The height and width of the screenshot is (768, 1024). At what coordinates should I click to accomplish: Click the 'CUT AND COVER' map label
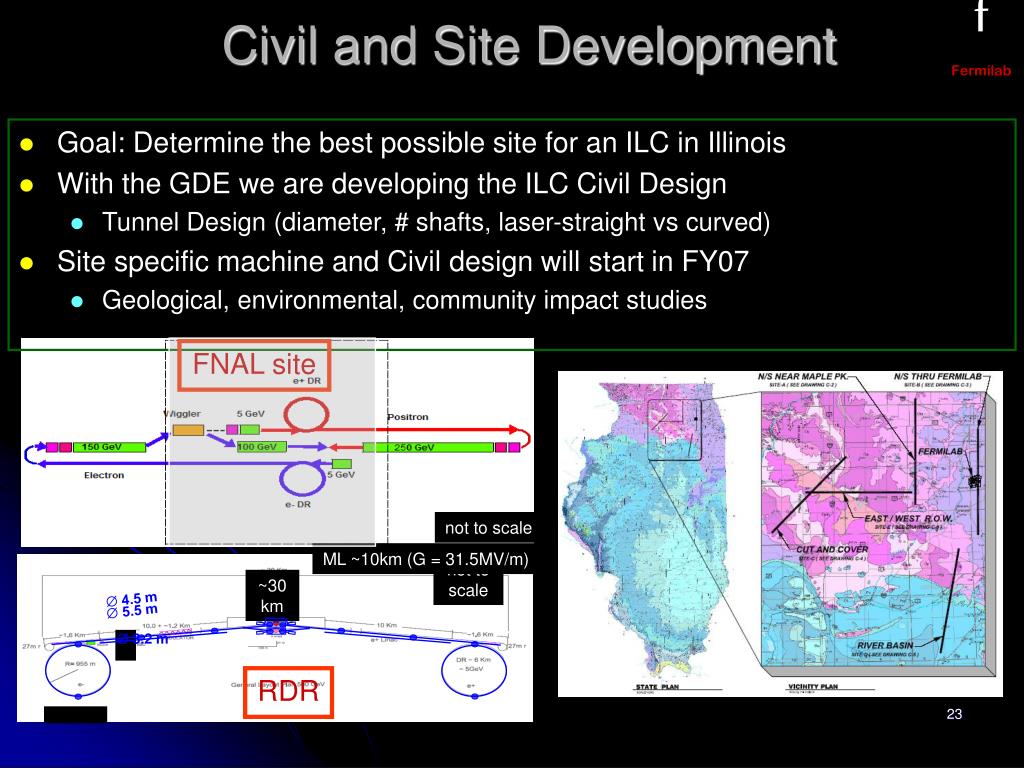[832, 550]
